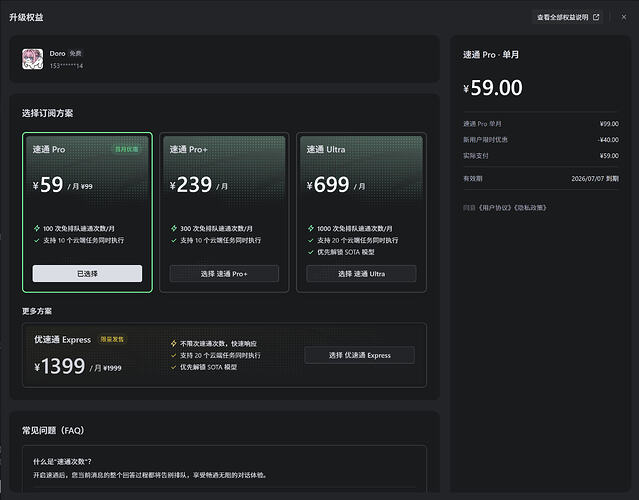Click the 更多方案 heading
This screenshot has height=500, width=639.
37,311
